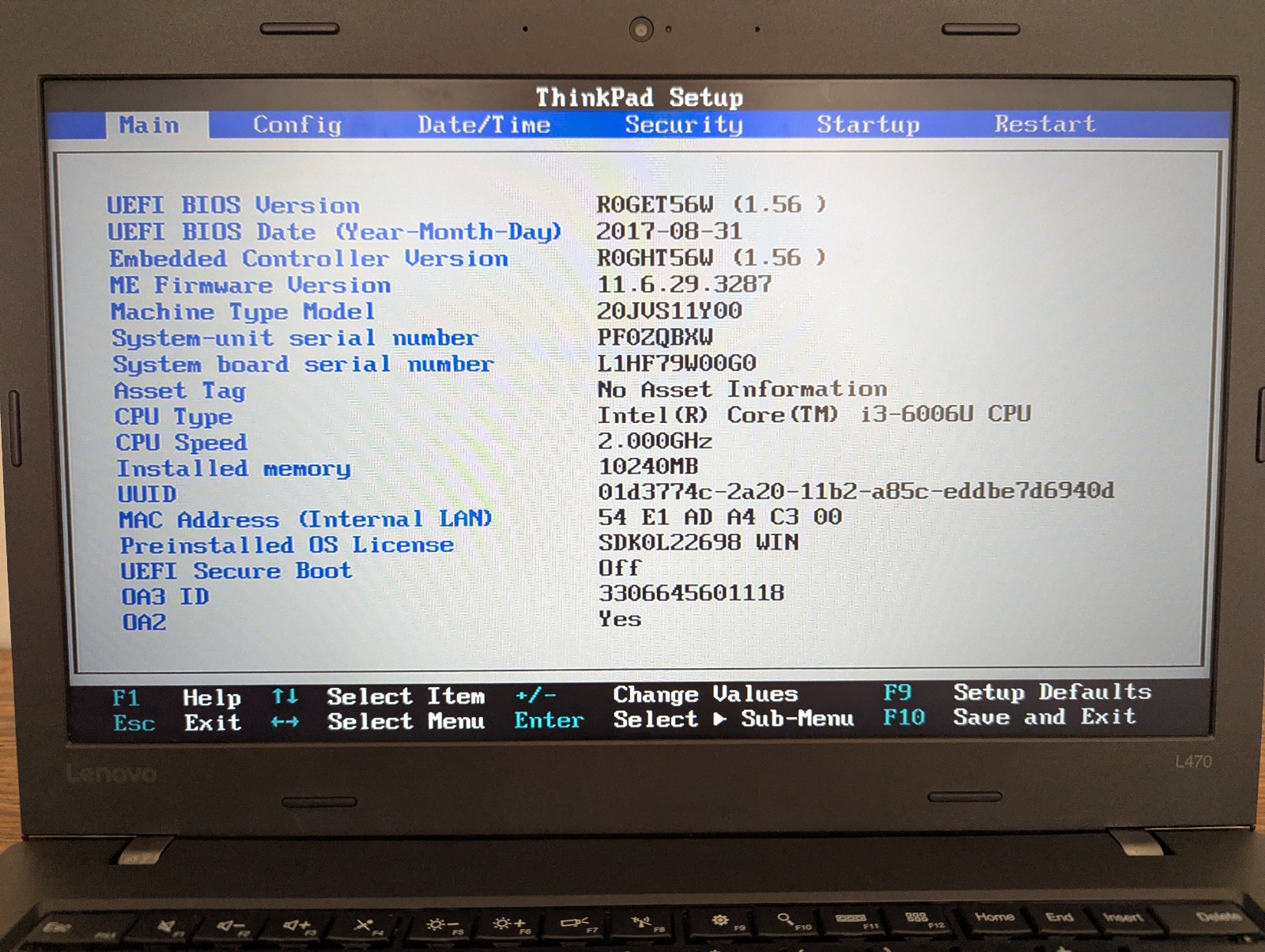Click MAC value 54 E1 AD A4 C3 00
The height and width of the screenshot is (952, 1265).
click(x=720, y=517)
